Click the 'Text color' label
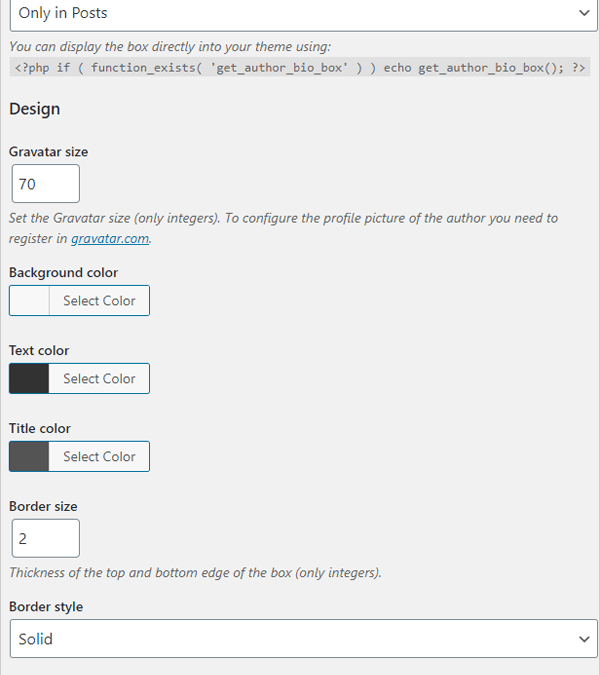This screenshot has height=675, width=600. (x=39, y=350)
